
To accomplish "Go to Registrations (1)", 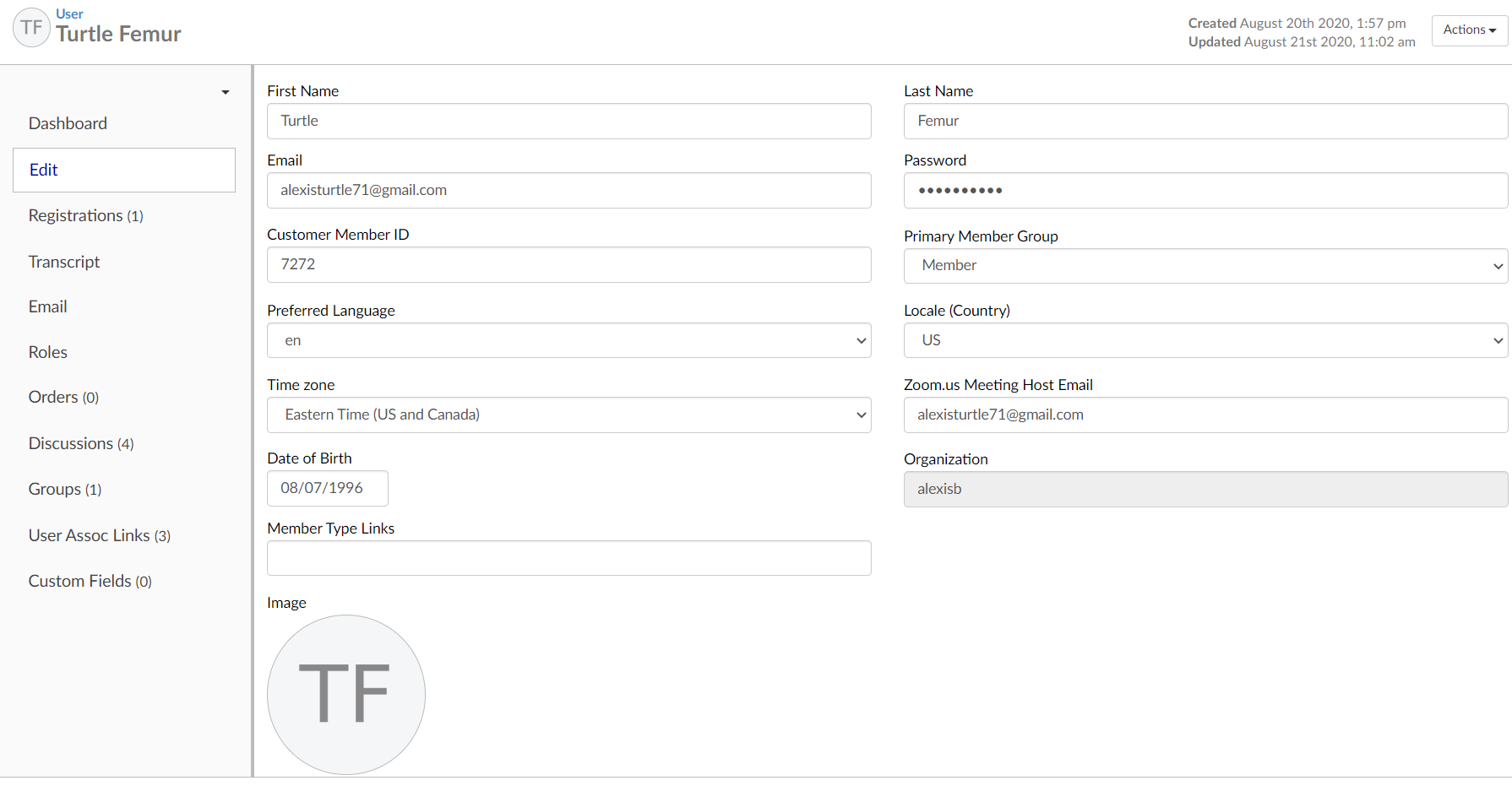I will click(x=85, y=215).
